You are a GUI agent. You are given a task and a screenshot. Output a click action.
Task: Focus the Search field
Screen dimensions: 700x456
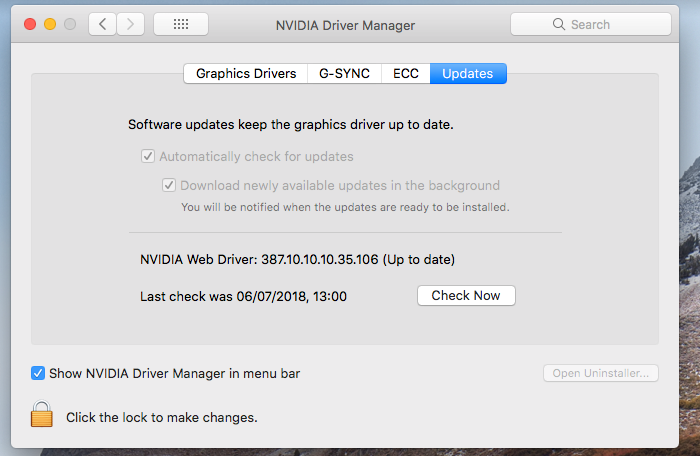point(591,24)
